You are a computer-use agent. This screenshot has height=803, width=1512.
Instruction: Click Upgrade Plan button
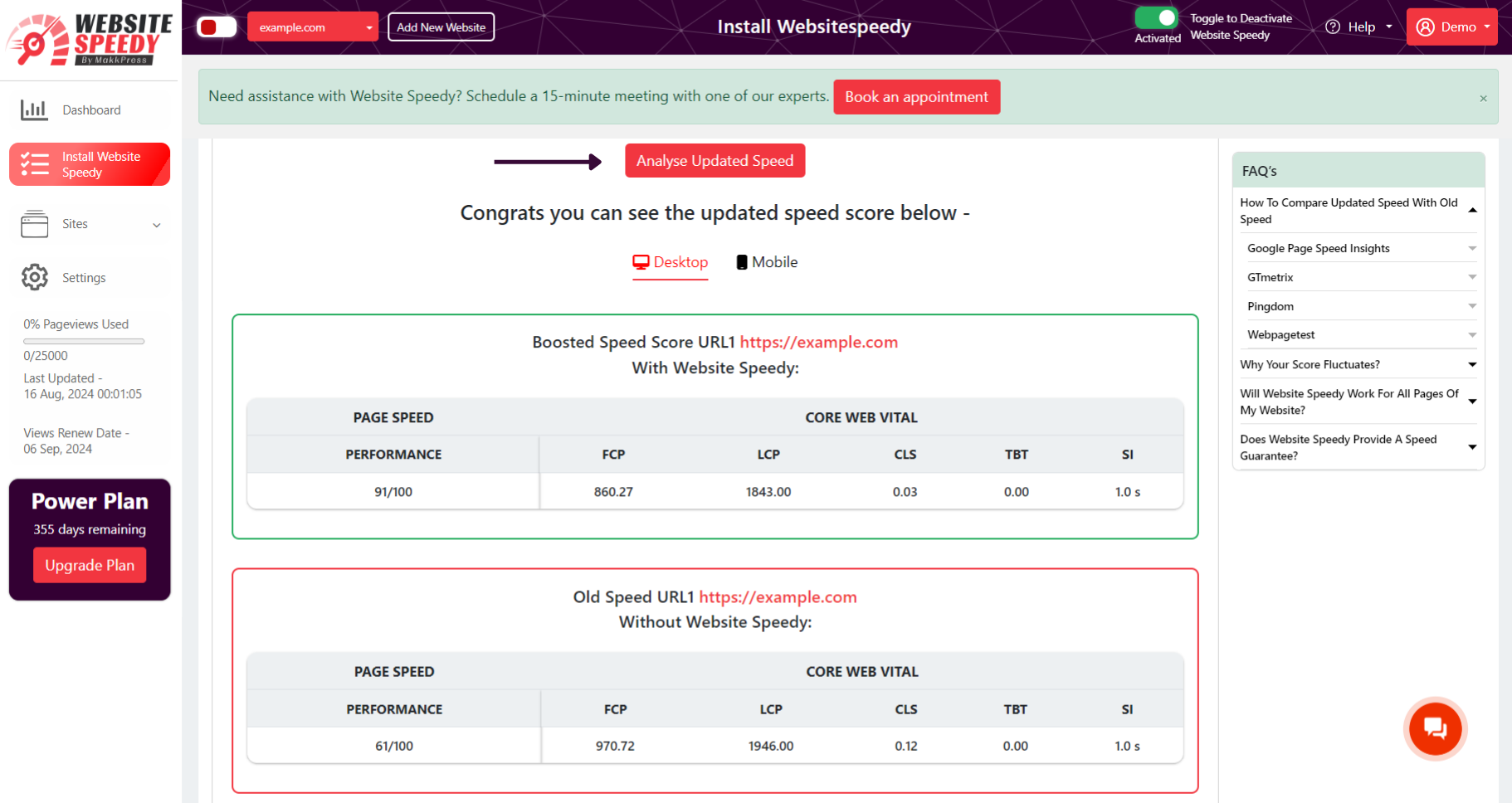tap(90, 565)
